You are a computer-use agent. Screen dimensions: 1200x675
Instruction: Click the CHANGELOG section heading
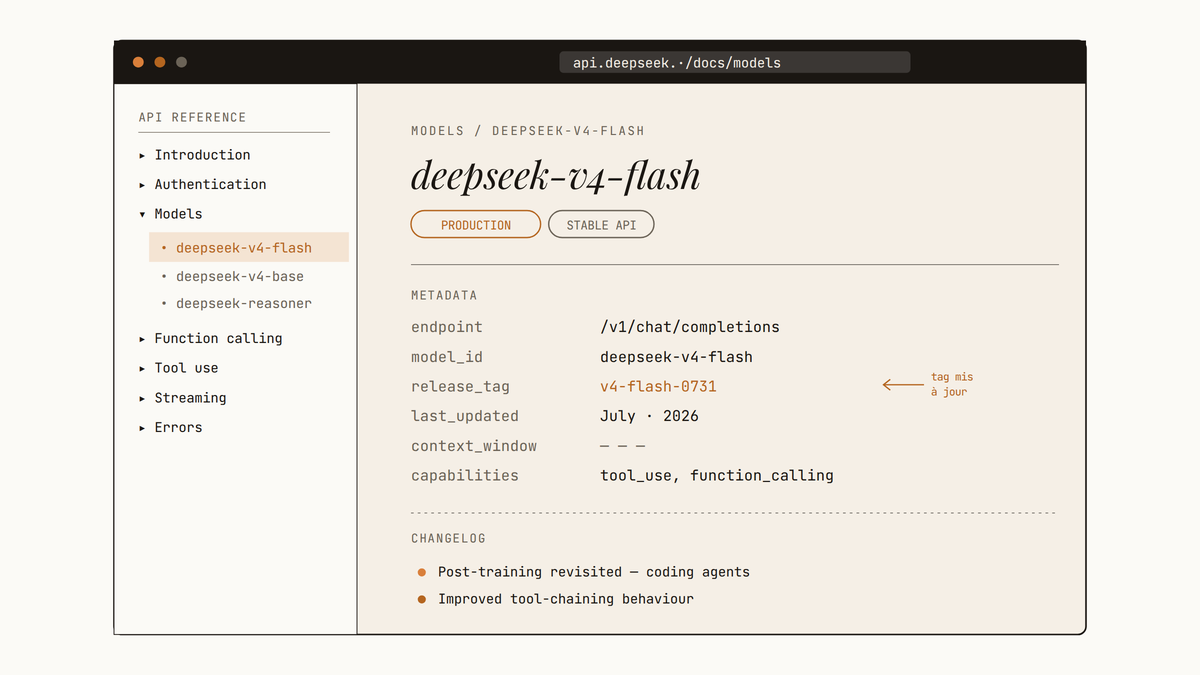[x=448, y=539]
